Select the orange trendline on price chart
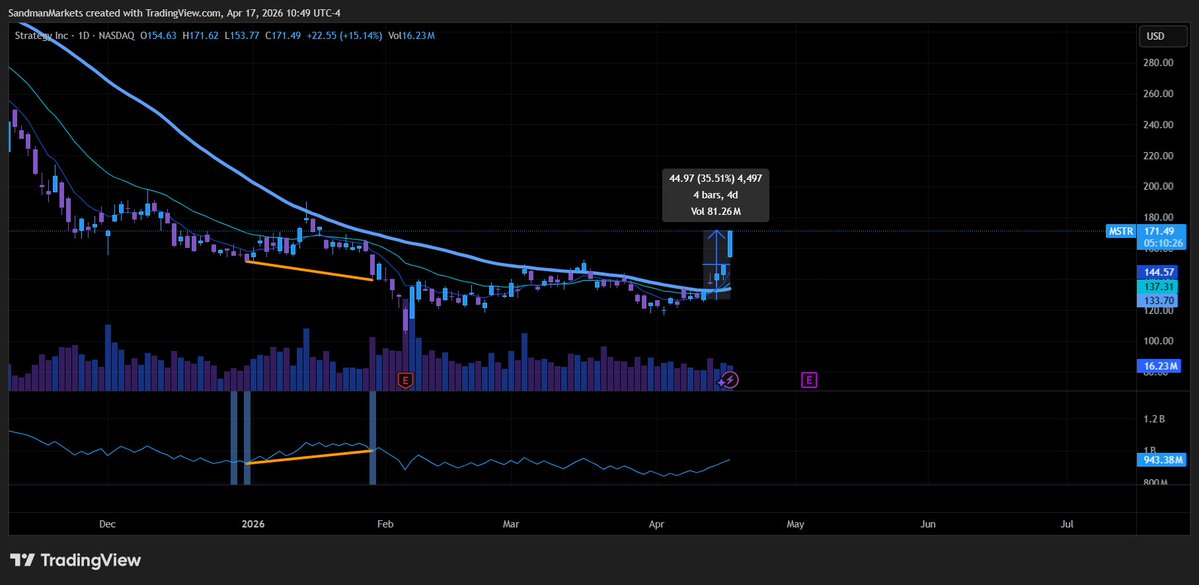This screenshot has width=1199, height=585. (x=308, y=271)
